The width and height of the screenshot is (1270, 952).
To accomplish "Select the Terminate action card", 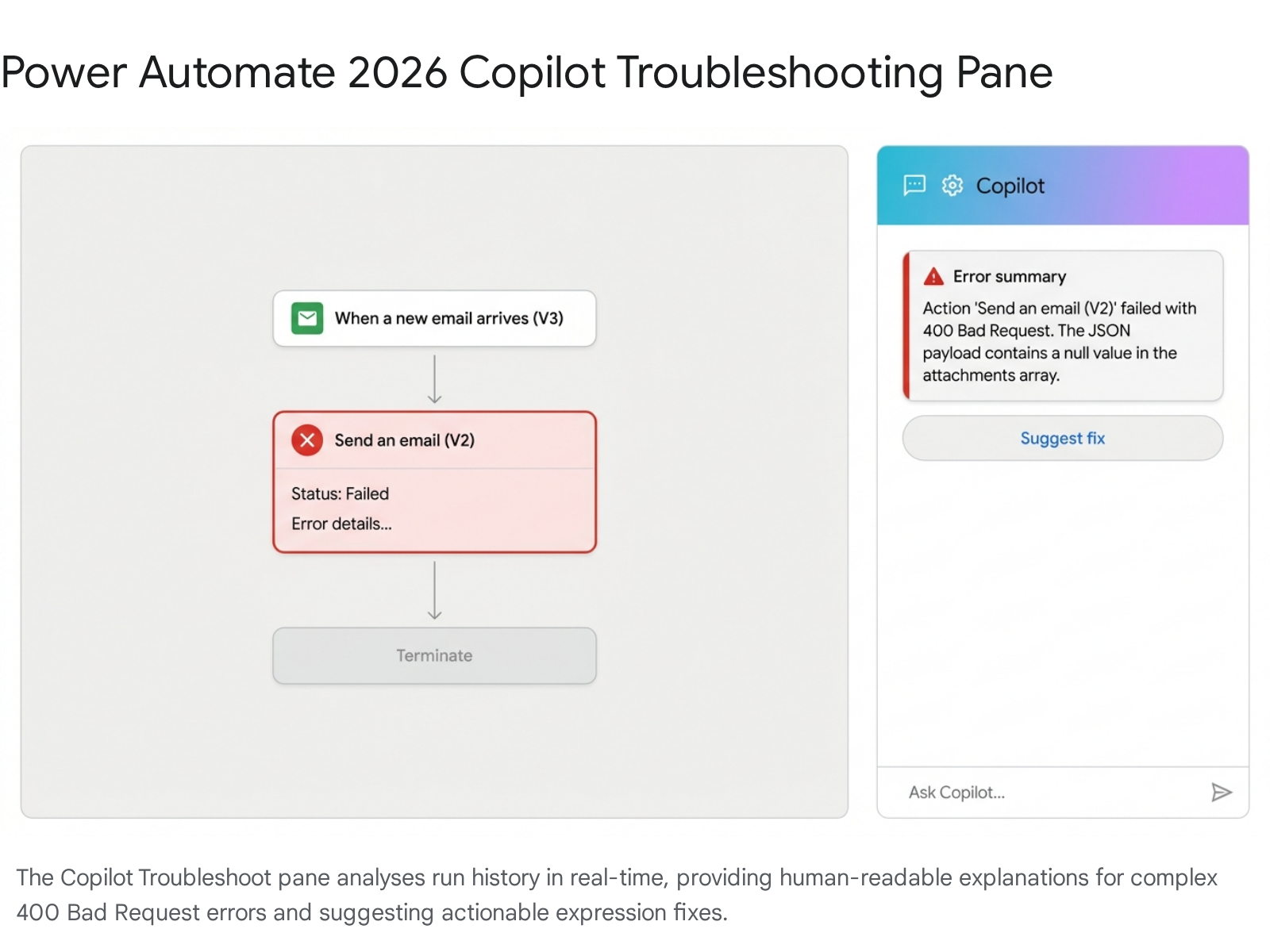I will (x=434, y=656).
